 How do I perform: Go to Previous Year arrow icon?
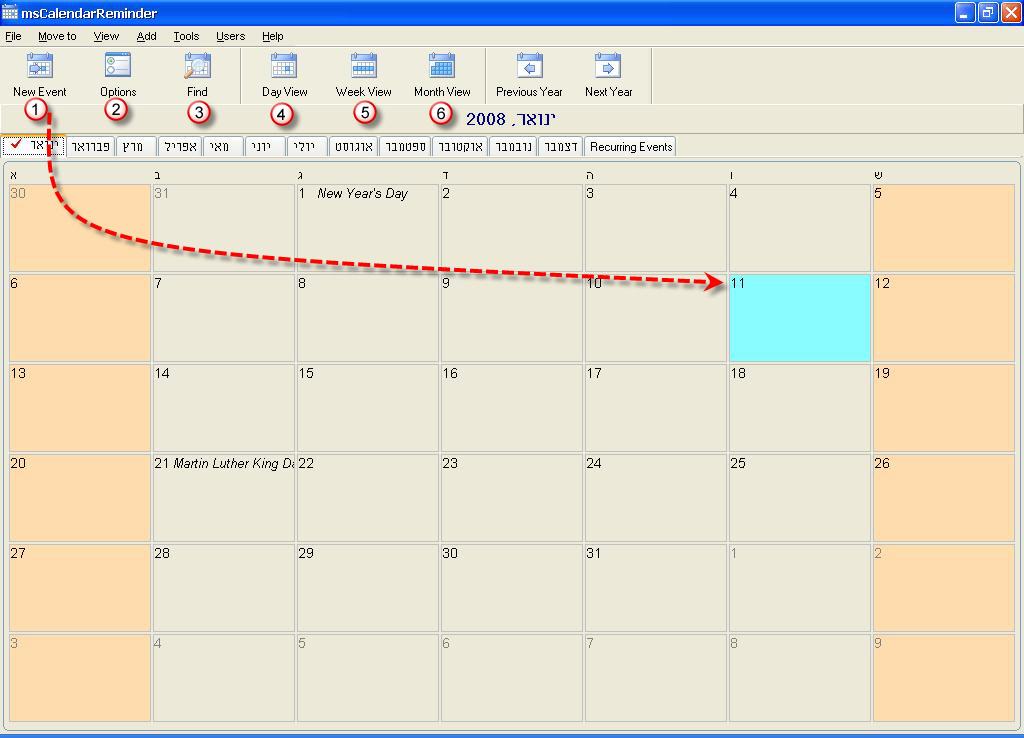tap(529, 67)
